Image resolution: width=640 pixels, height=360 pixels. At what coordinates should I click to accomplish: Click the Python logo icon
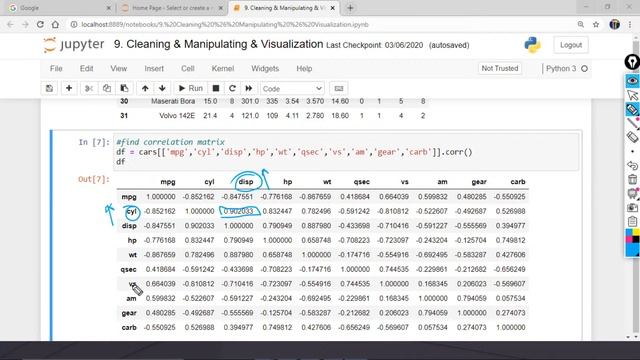[x=532, y=45]
